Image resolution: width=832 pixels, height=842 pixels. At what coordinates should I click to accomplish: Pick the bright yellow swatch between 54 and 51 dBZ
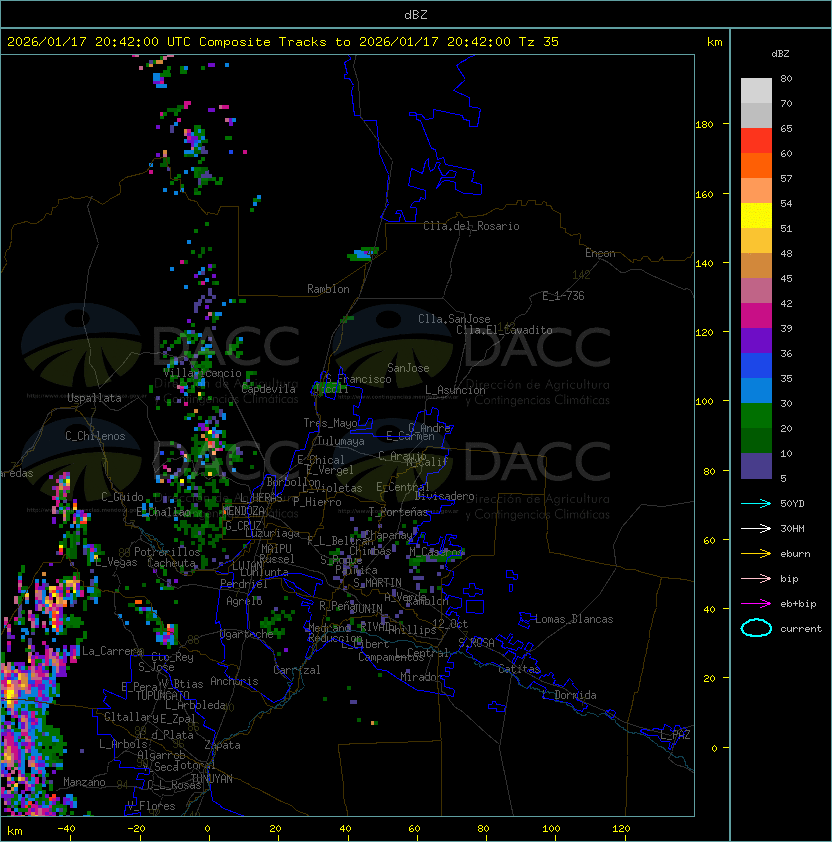point(756,216)
